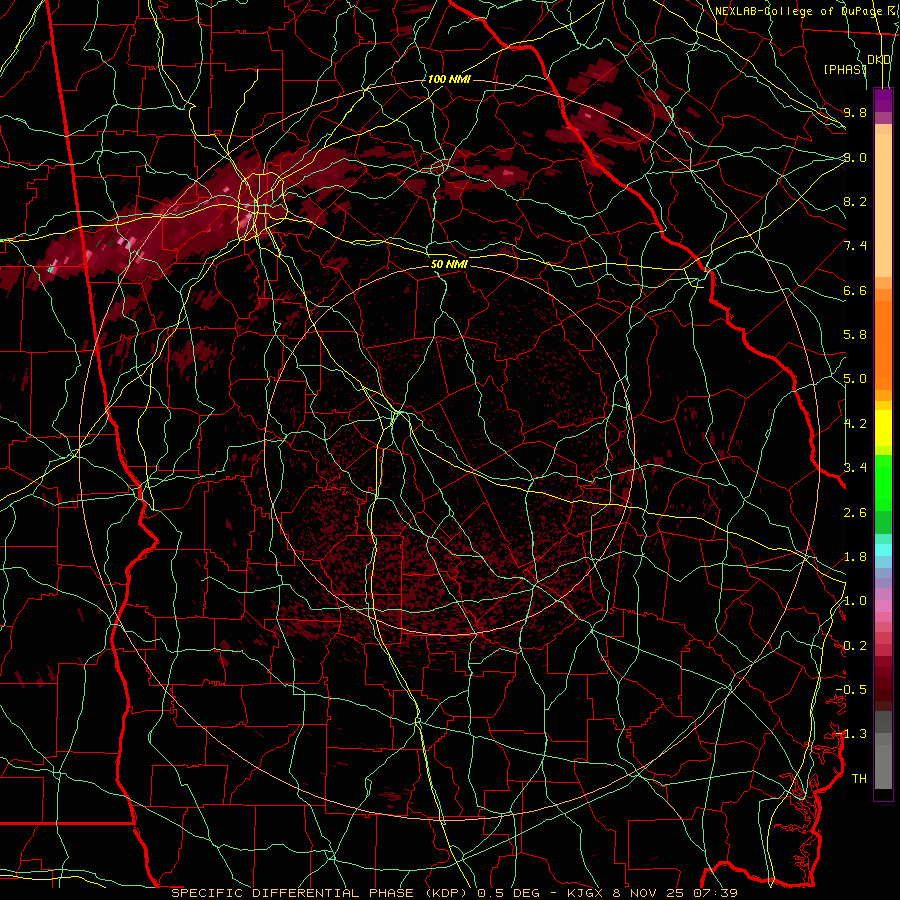Click the "9.0" color scale value
Screen dimensions: 900x900
tap(855, 157)
